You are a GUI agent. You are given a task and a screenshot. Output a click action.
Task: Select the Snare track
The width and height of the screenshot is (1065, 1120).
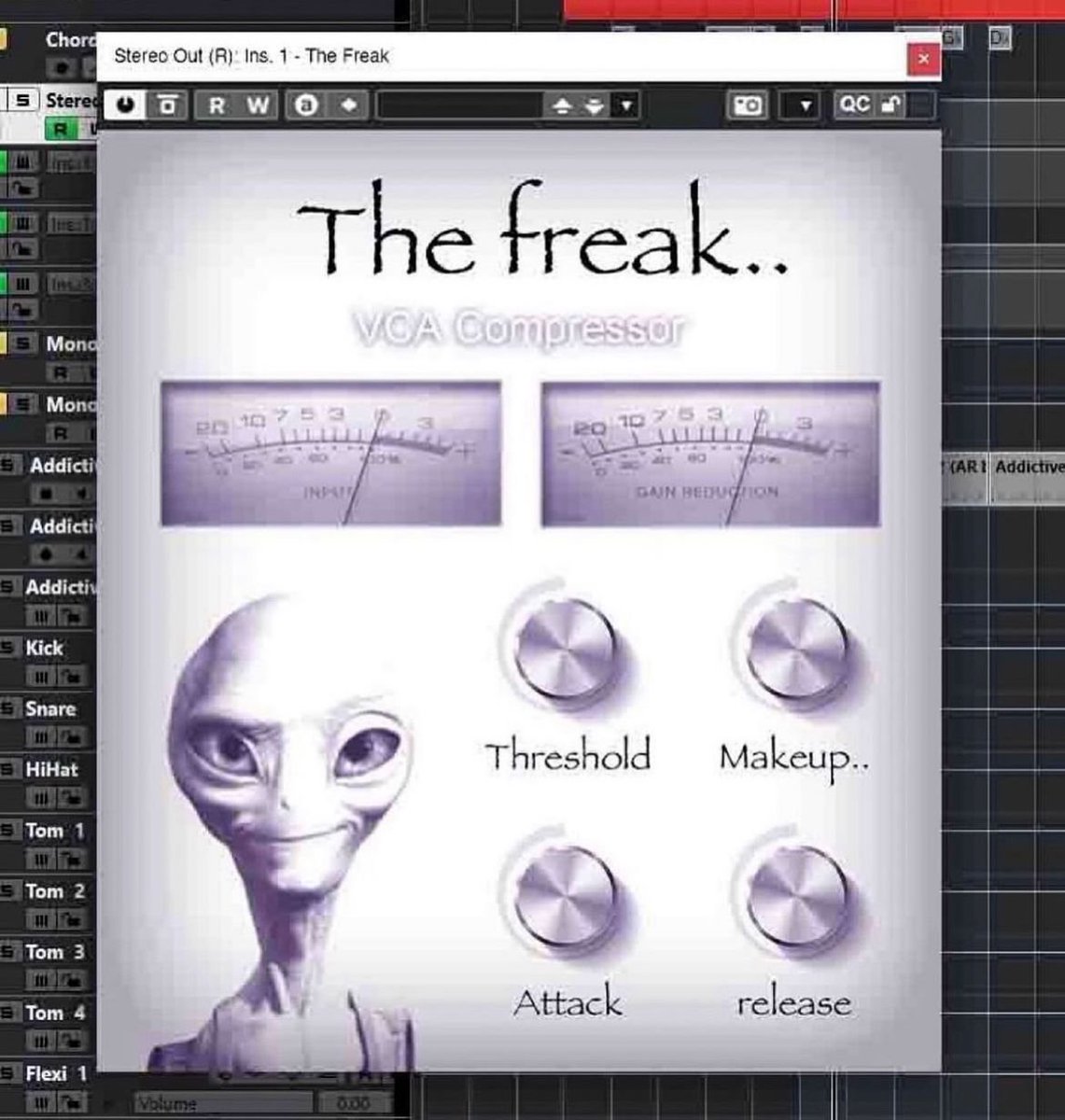(50, 708)
